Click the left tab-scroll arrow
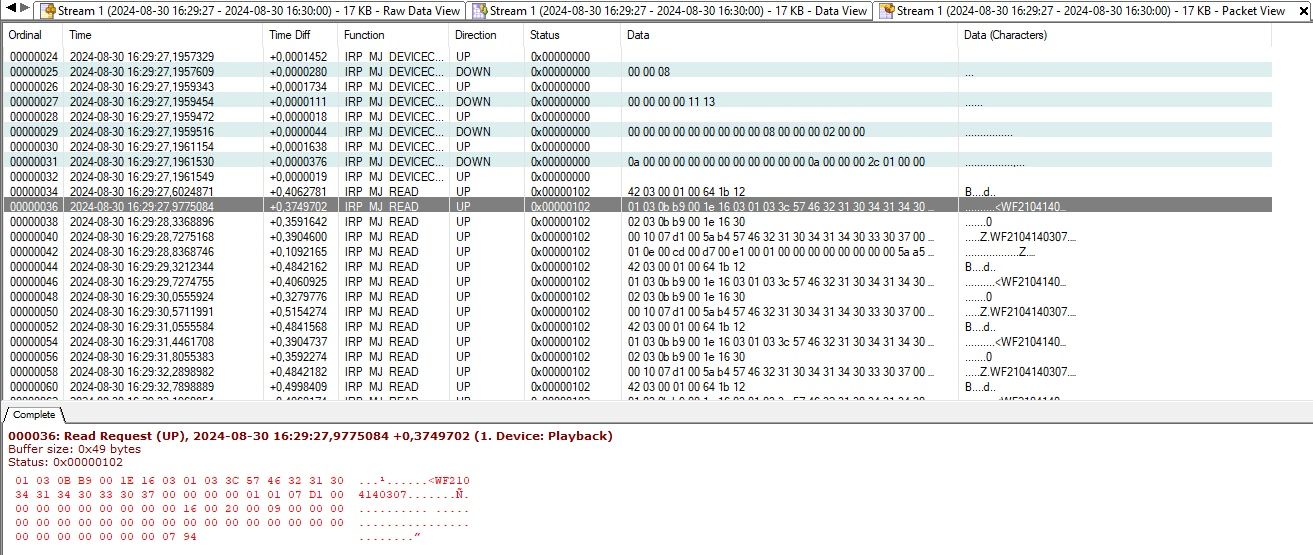 point(11,8)
